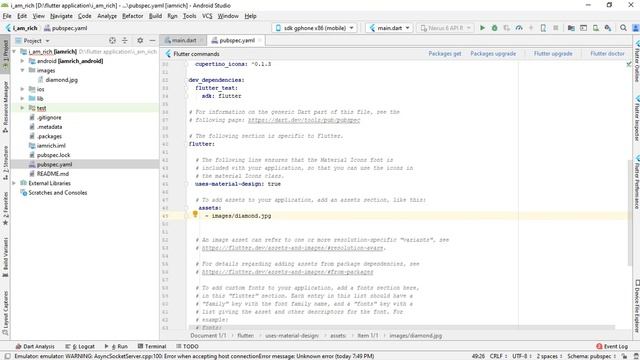Open SDK Manager icon in toolbar
Screen dimensions: 640x360
click(x=608, y=28)
